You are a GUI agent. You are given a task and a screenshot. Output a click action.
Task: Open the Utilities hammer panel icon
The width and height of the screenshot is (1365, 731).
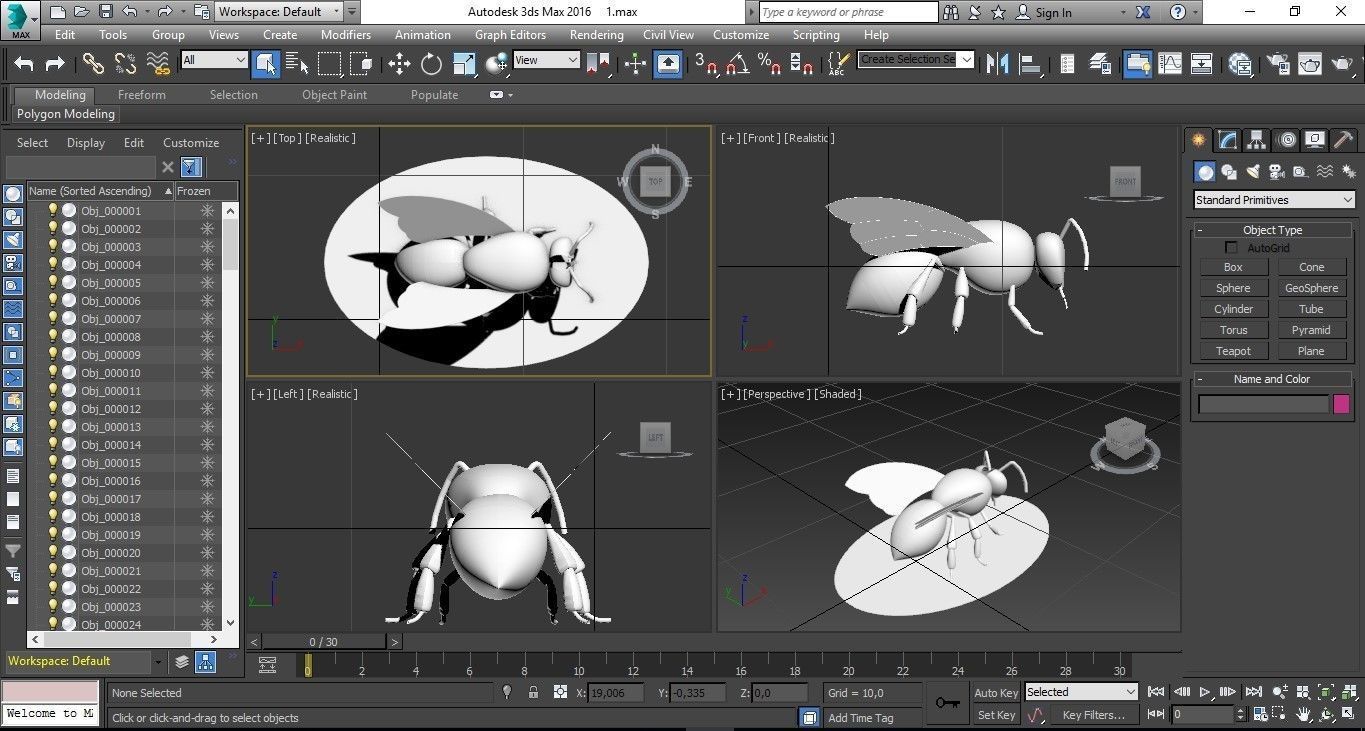pos(1345,140)
